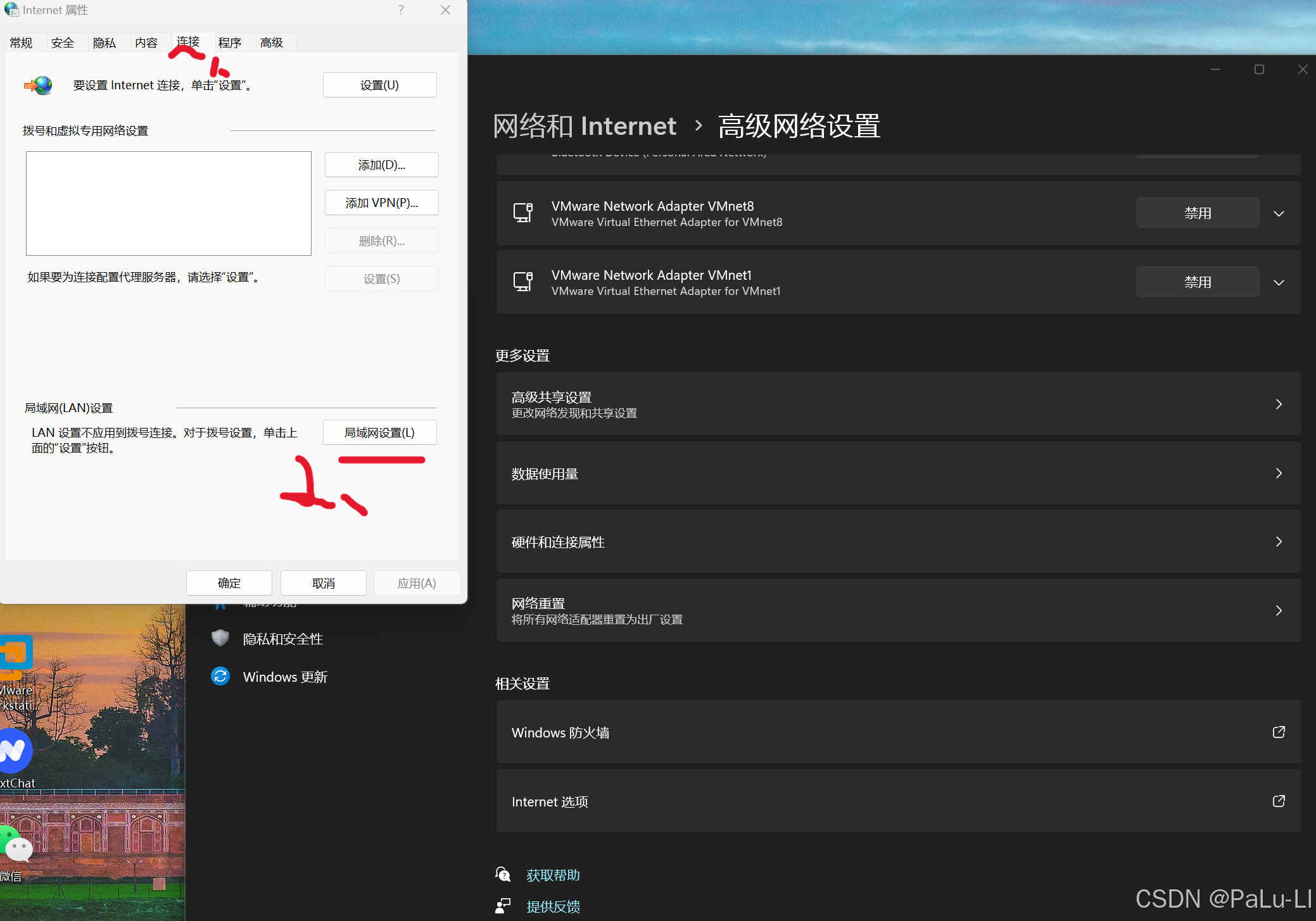
Task: Disable VMnet8 adapter with 禁用 button
Action: click(x=1198, y=213)
